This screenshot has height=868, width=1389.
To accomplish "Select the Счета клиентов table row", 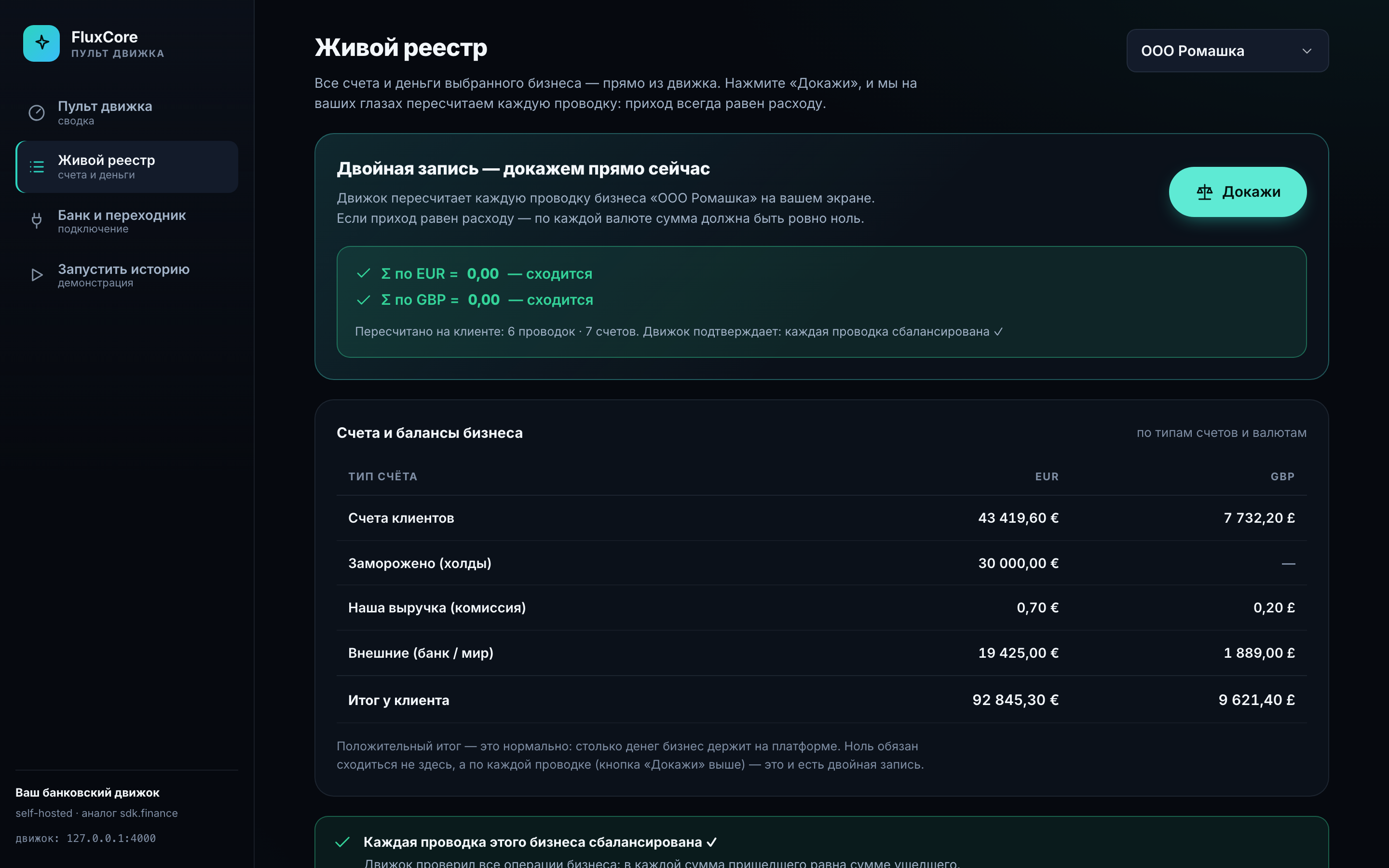I will (x=821, y=518).
